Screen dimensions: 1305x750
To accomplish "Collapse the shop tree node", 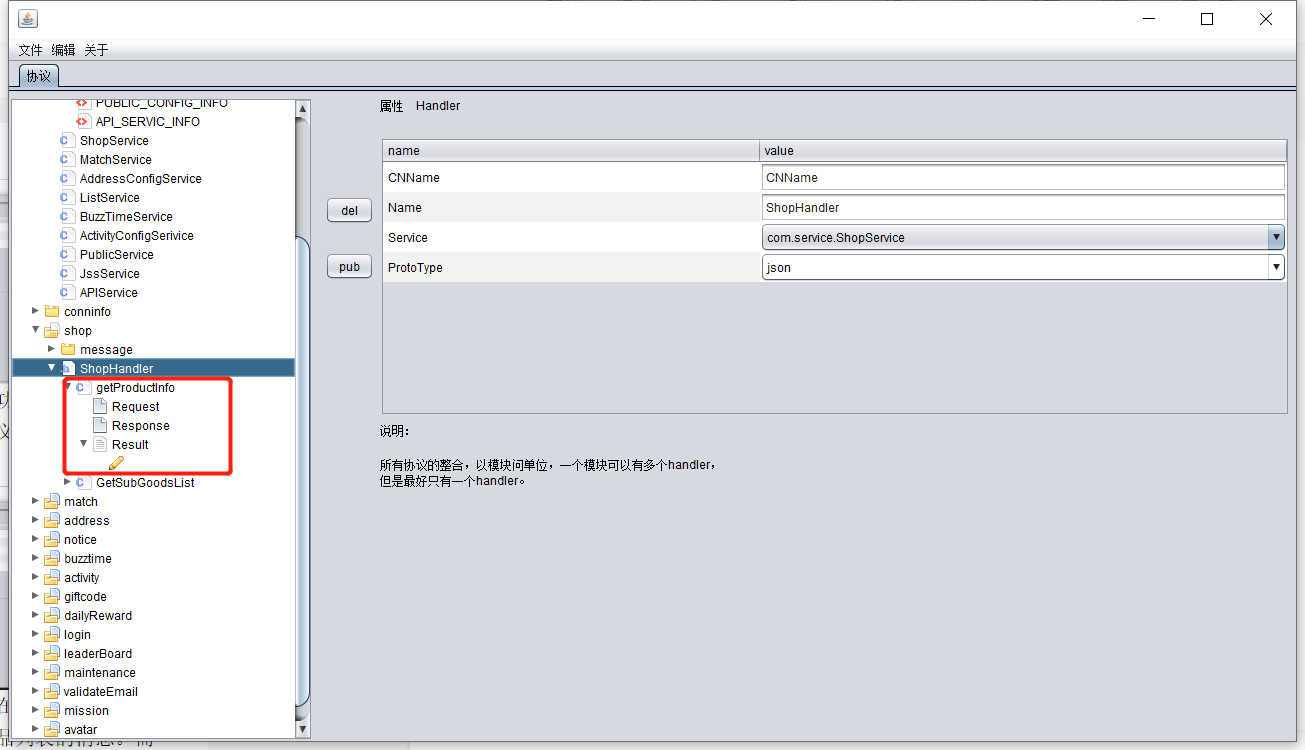I will coord(36,330).
